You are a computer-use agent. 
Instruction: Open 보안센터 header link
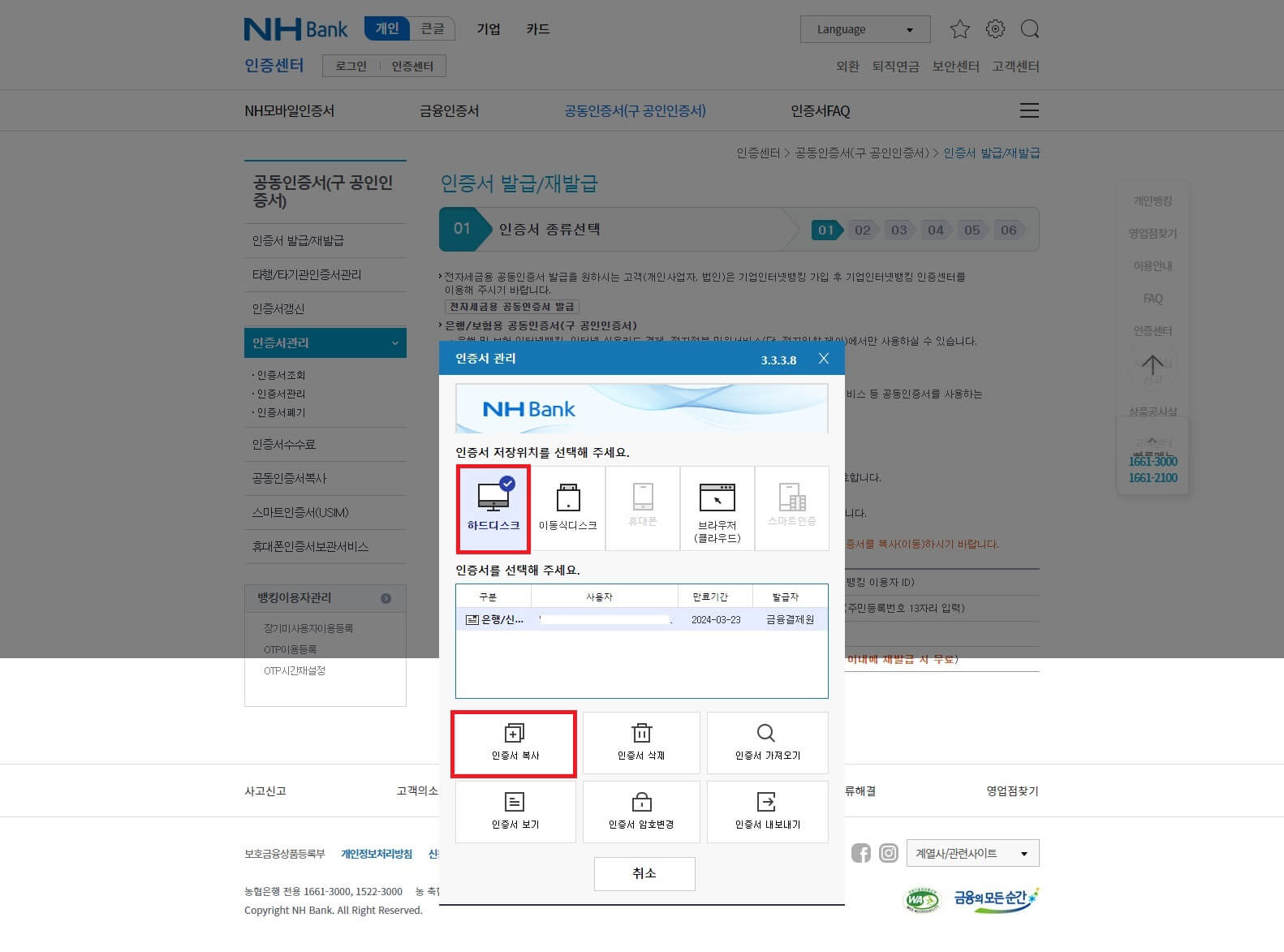pyautogui.click(x=956, y=66)
